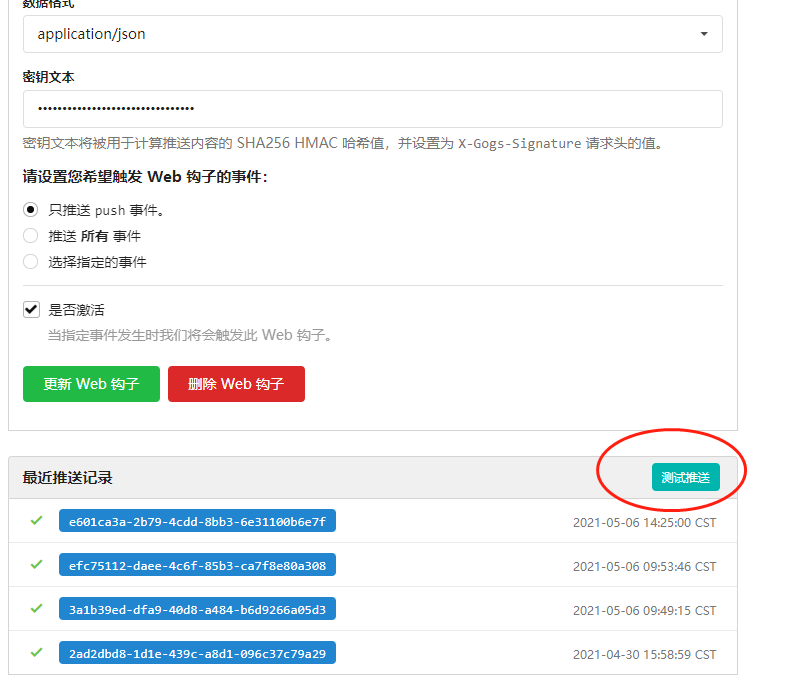Open delivery record efc75112-daee-4c6f-85b3-ca7f8e80a308
Screen dimensions: 792x693
pos(197,565)
